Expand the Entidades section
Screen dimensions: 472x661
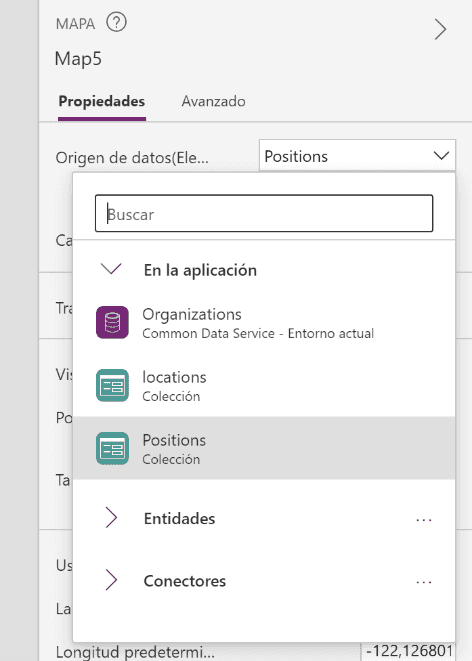point(111,518)
